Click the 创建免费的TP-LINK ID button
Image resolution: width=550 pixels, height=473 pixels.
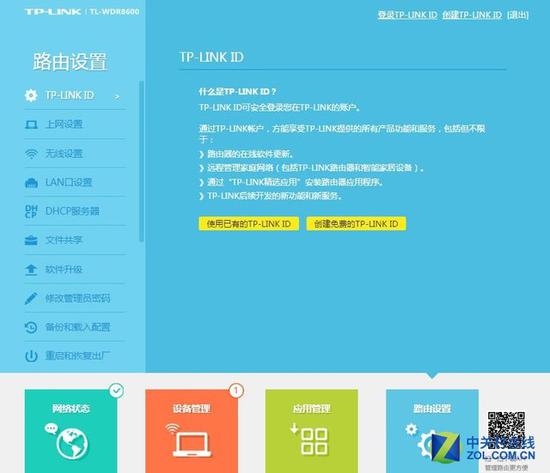[356, 224]
